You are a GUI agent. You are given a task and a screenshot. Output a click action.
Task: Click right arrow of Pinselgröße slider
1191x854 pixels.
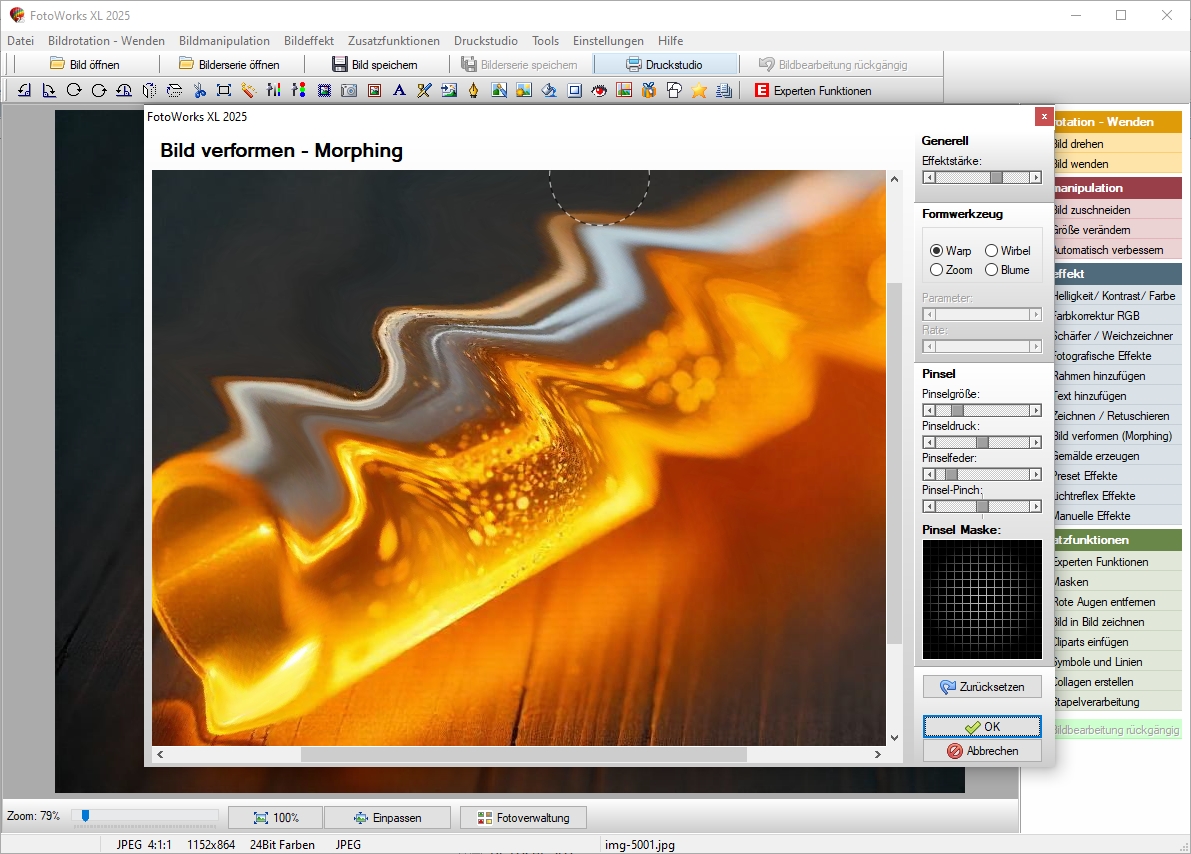1036,410
